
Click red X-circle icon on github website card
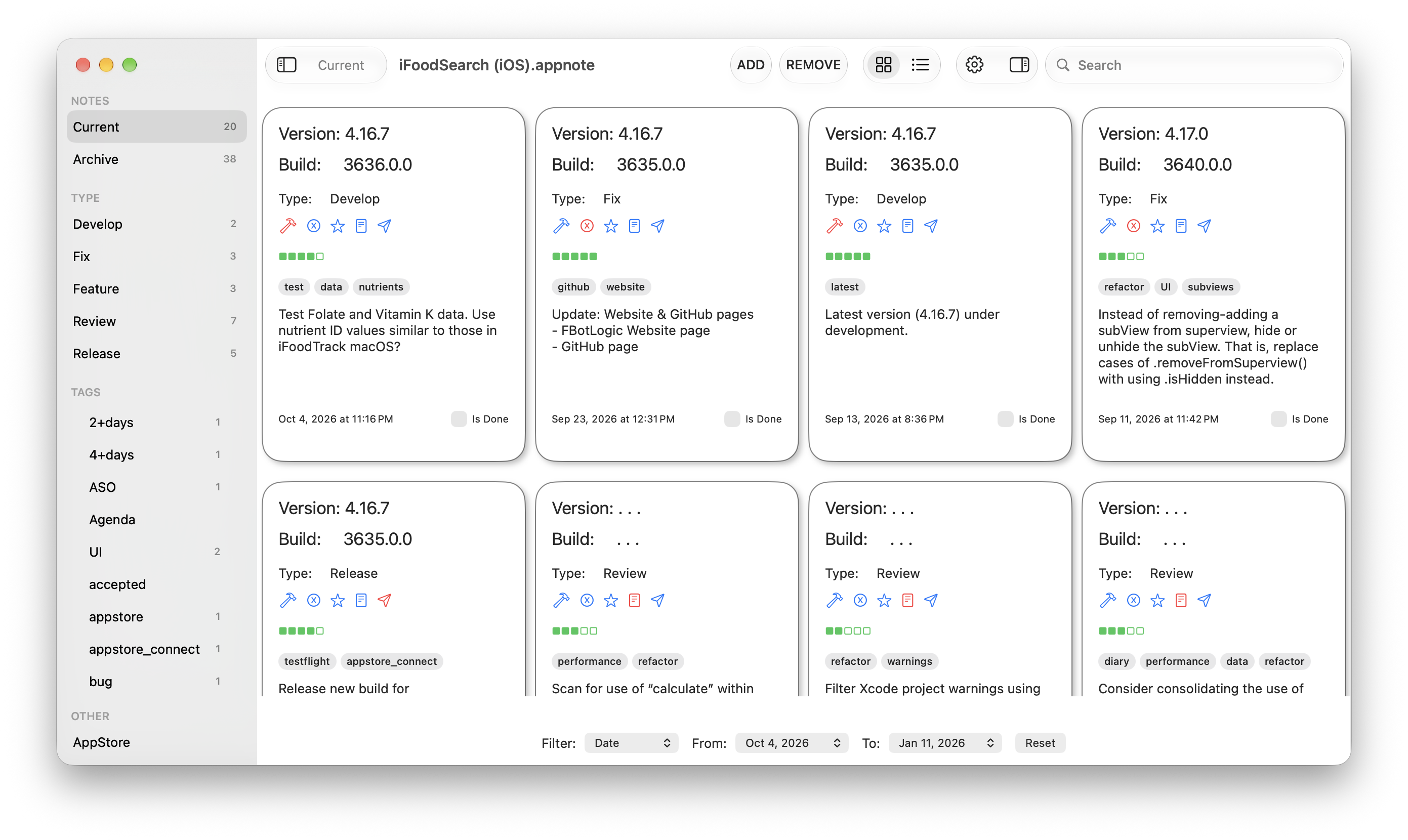point(587,226)
